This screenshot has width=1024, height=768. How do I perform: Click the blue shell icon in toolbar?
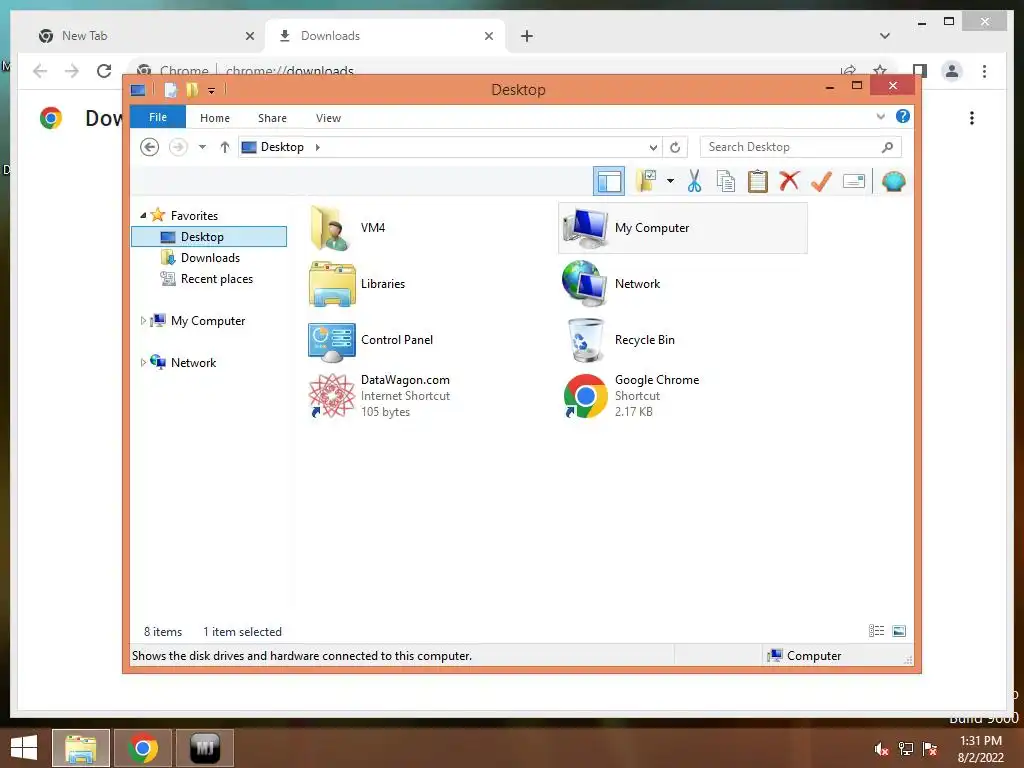pos(893,181)
